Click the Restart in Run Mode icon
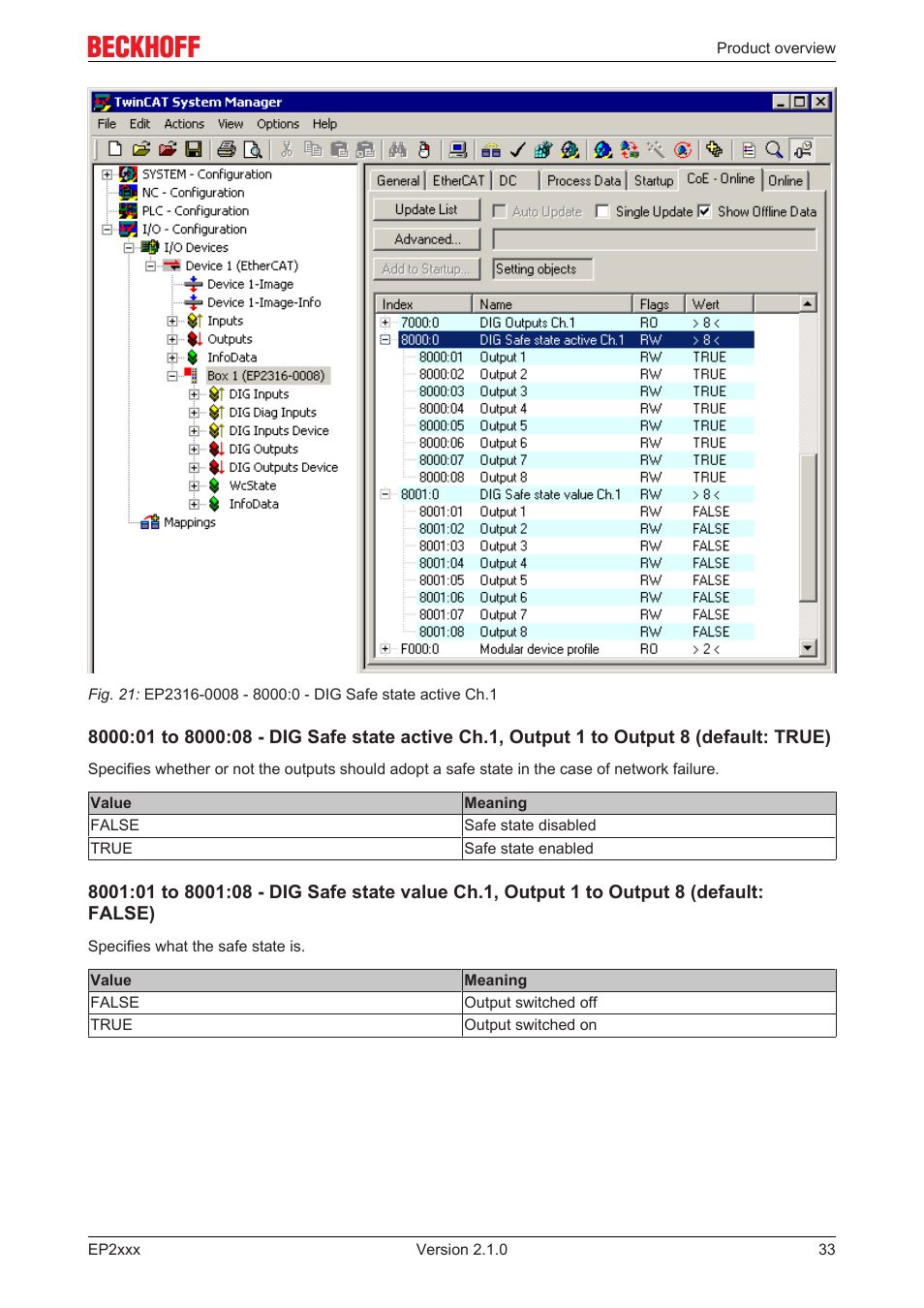The height and width of the screenshot is (1308, 924). pos(570,149)
